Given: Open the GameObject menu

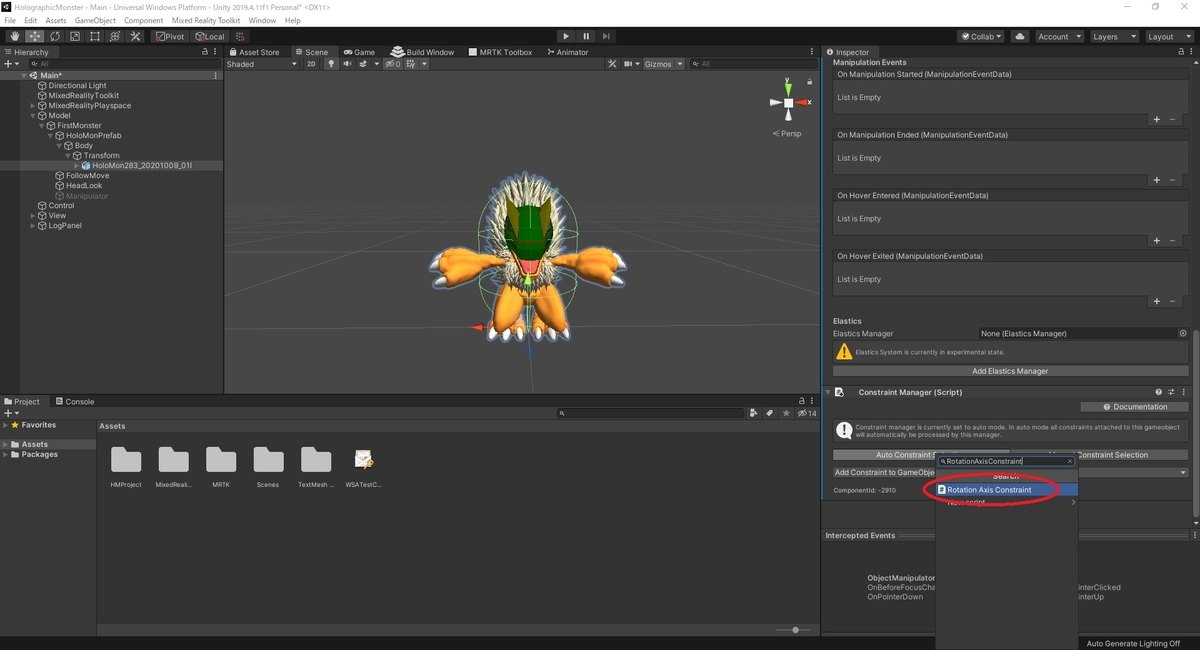Looking at the screenshot, I should click(x=95, y=20).
